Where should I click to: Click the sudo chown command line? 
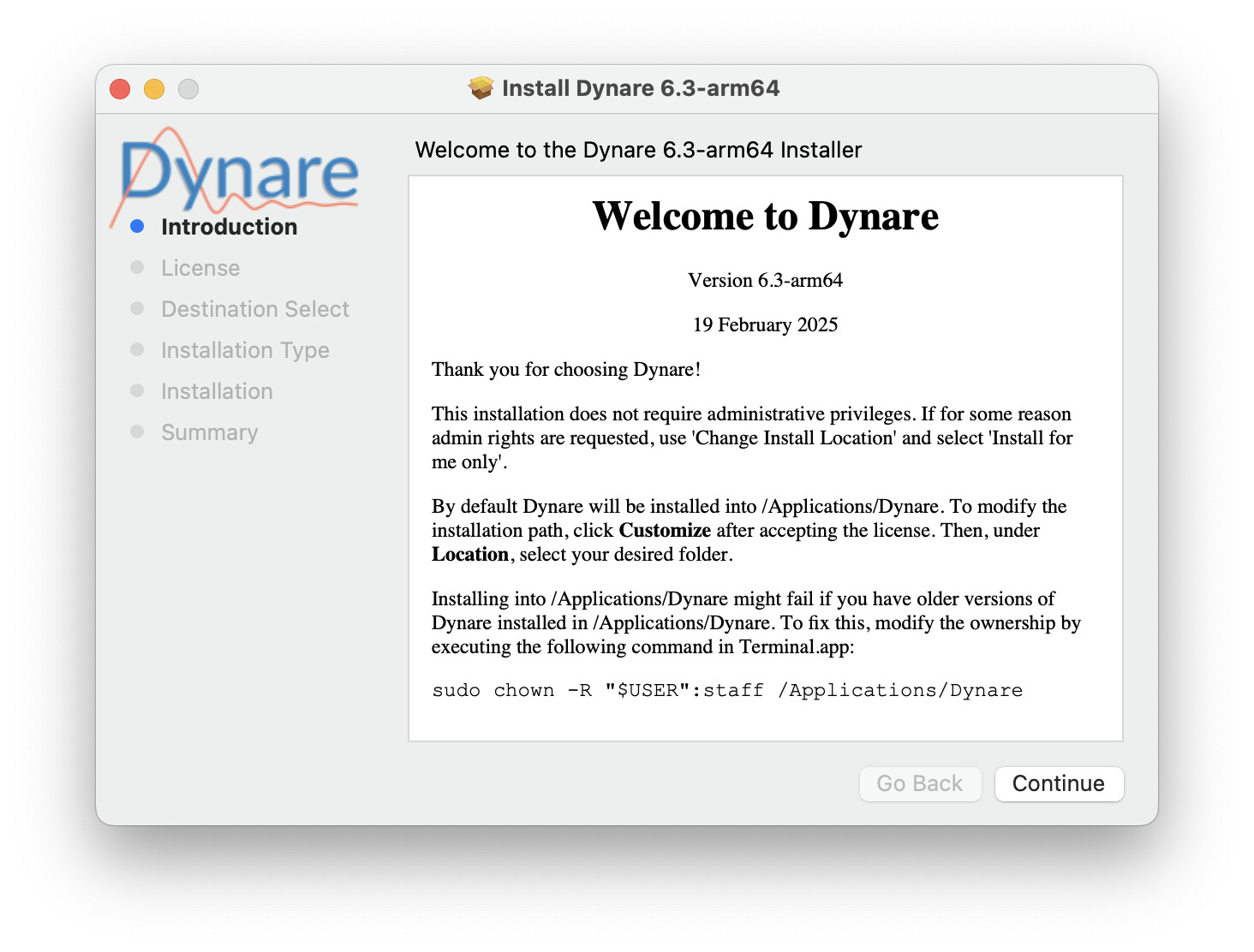tap(727, 690)
